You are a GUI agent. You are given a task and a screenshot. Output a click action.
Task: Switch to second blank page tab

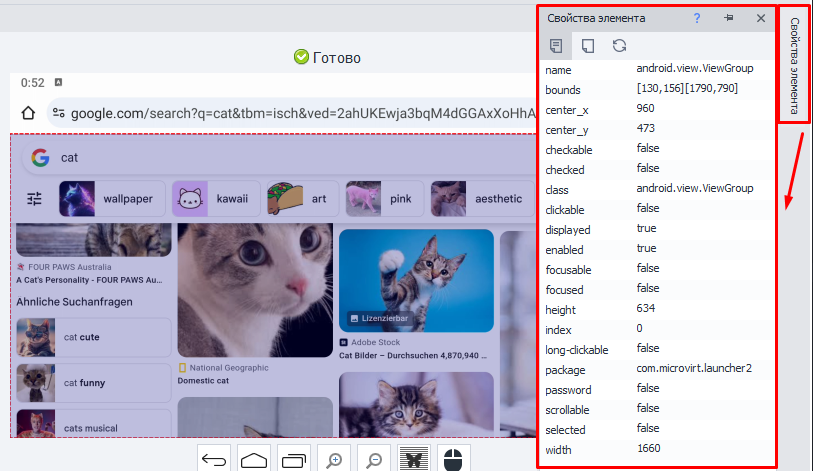click(588, 45)
